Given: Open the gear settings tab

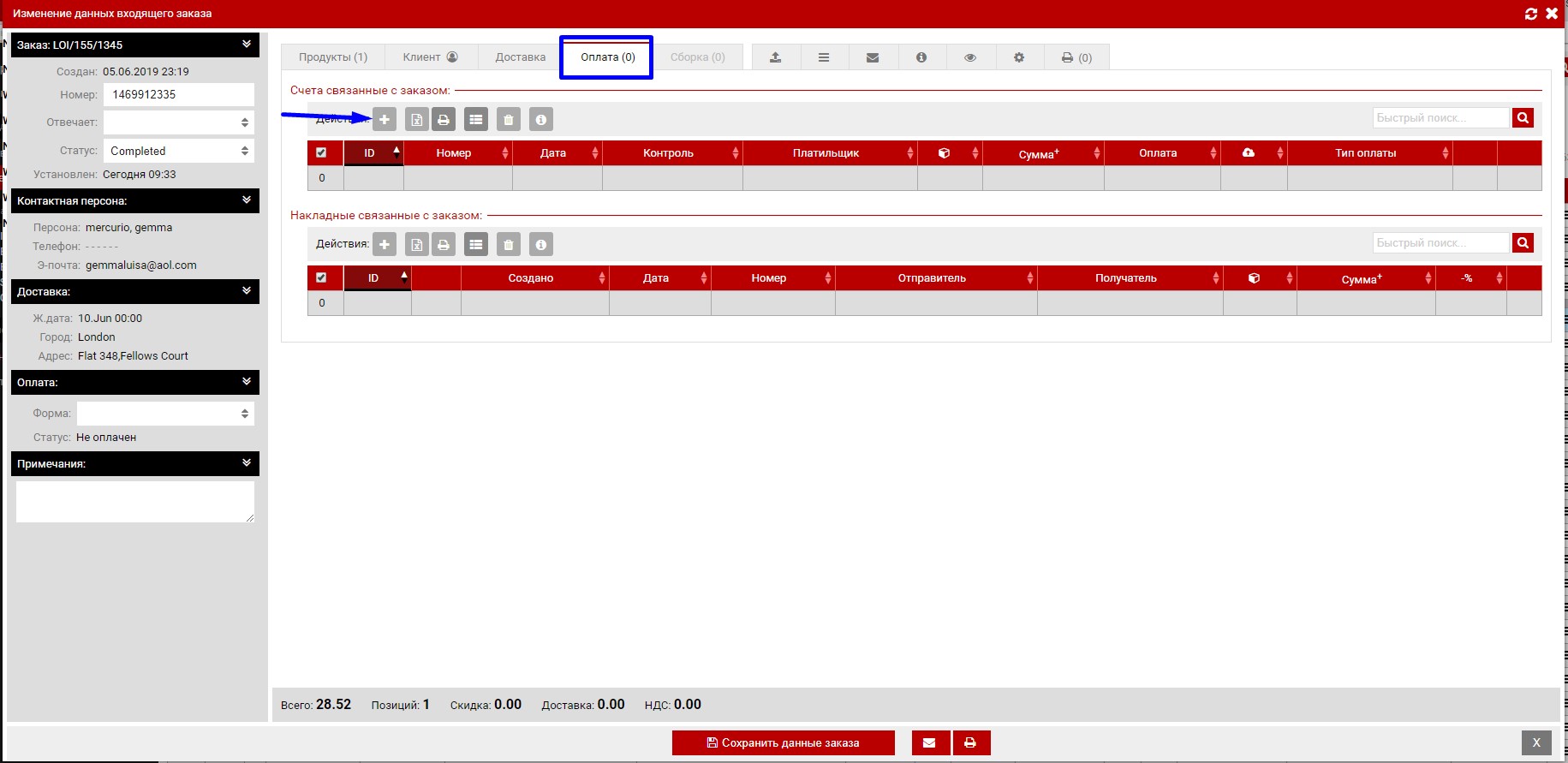Looking at the screenshot, I should pos(1019,57).
